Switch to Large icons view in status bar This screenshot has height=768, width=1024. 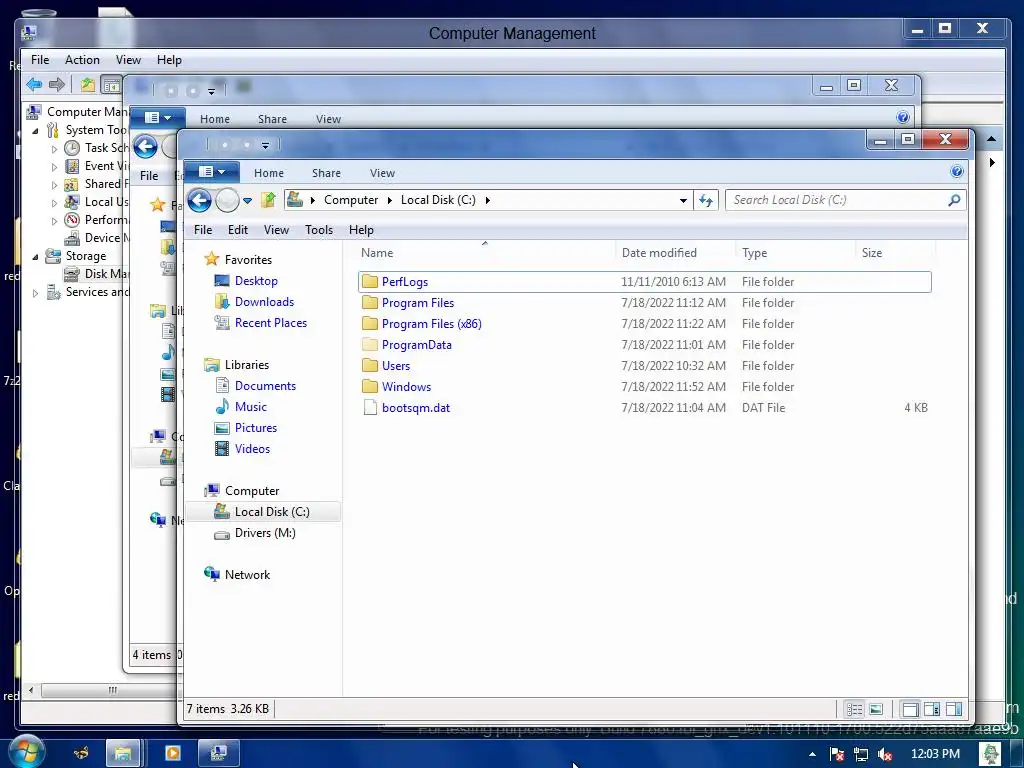[x=876, y=709]
